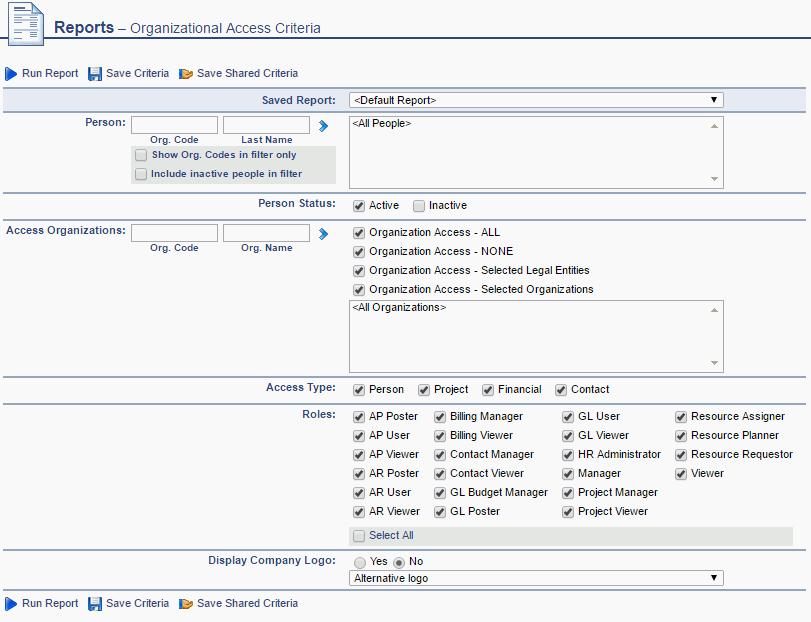
Task: Click the top Run Report play icon
Action: click(x=11, y=74)
